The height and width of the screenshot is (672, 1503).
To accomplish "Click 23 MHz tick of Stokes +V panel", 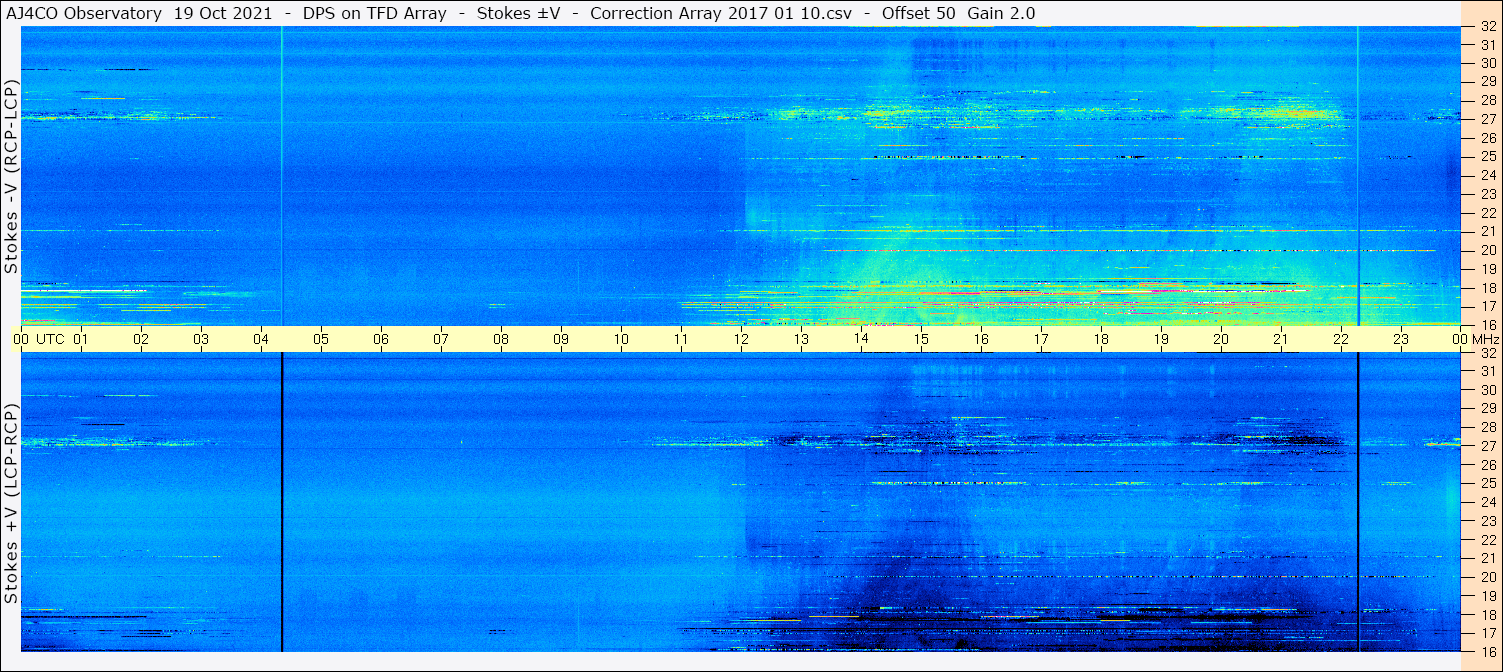I will pyautogui.click(x=1487, y=521).
